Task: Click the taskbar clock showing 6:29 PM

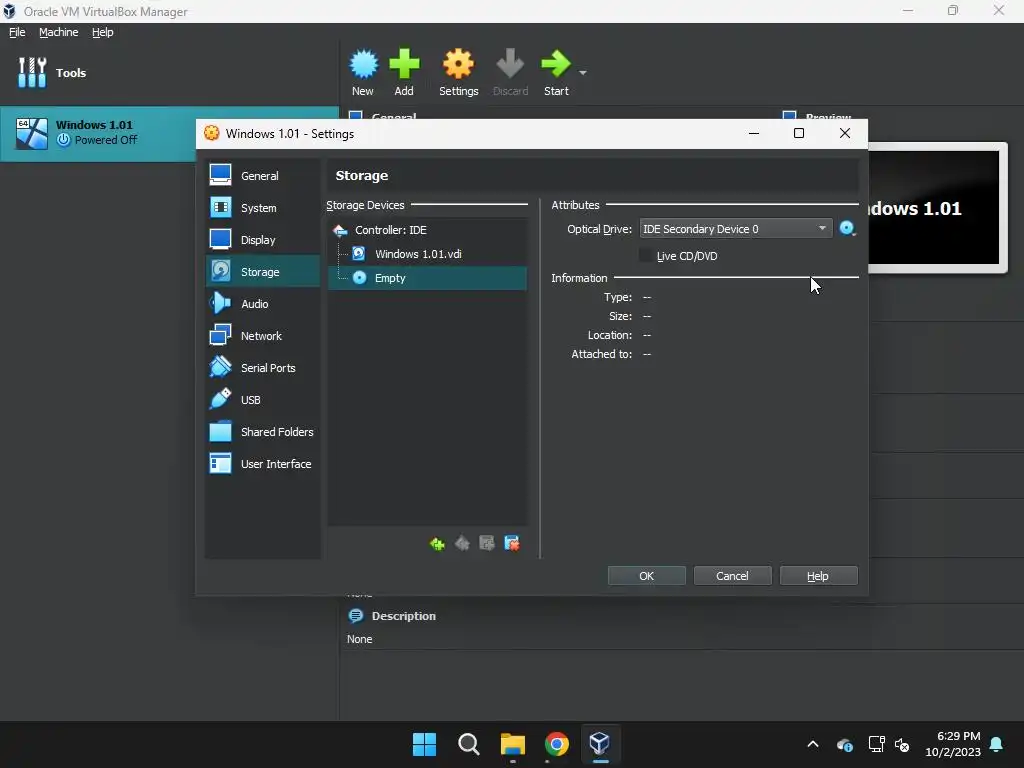Action: [x=953, y=744]
